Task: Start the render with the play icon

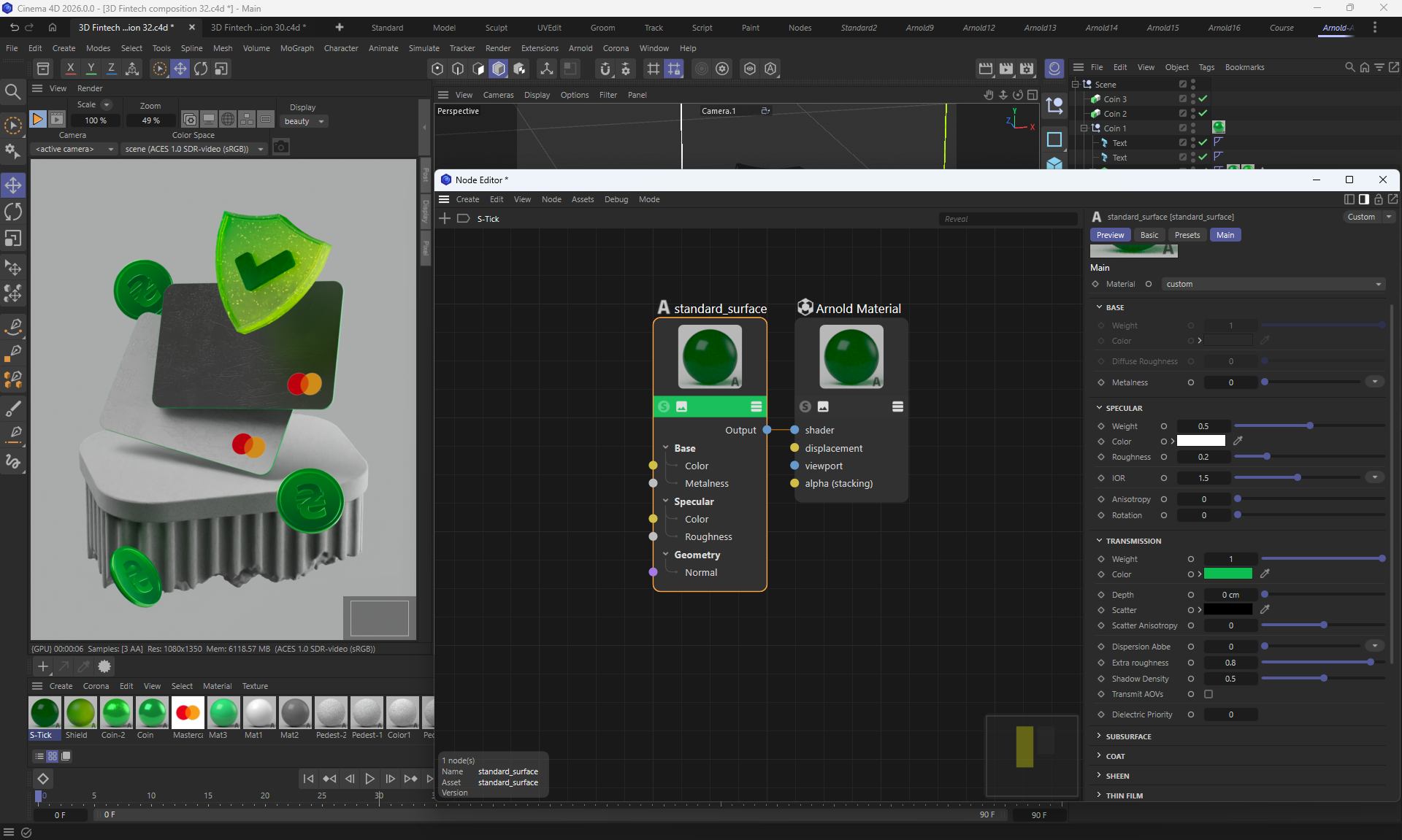Action: pos(37,119)
